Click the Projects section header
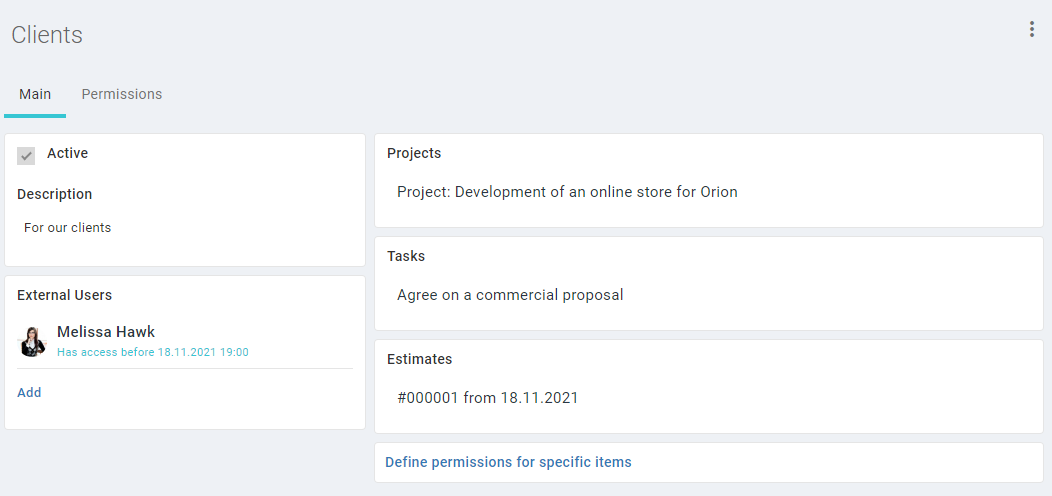The image size is (1052, 496). 414,153
